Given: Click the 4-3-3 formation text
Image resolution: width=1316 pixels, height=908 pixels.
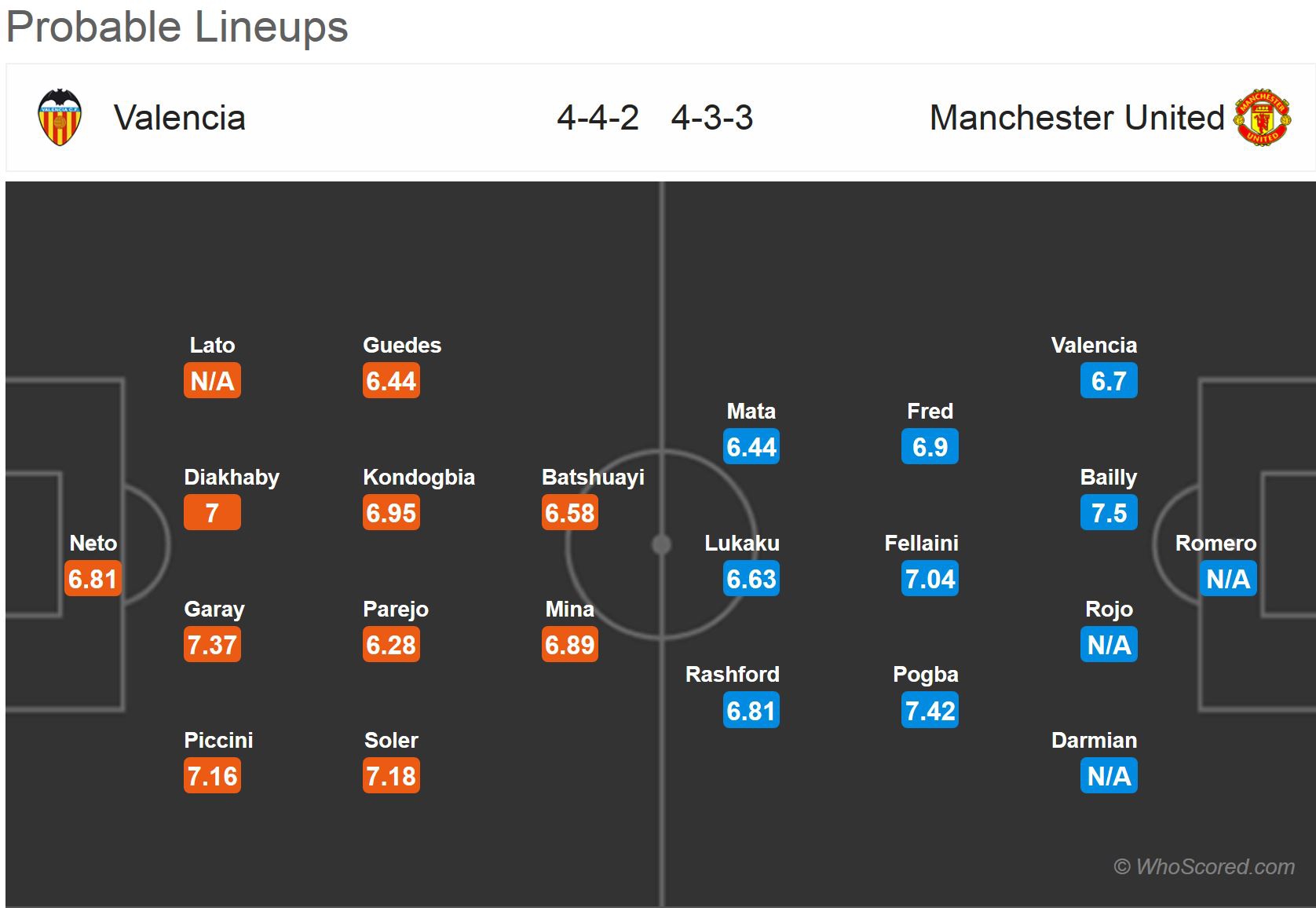Looking at the screenshot, I should tap(712, 118).
